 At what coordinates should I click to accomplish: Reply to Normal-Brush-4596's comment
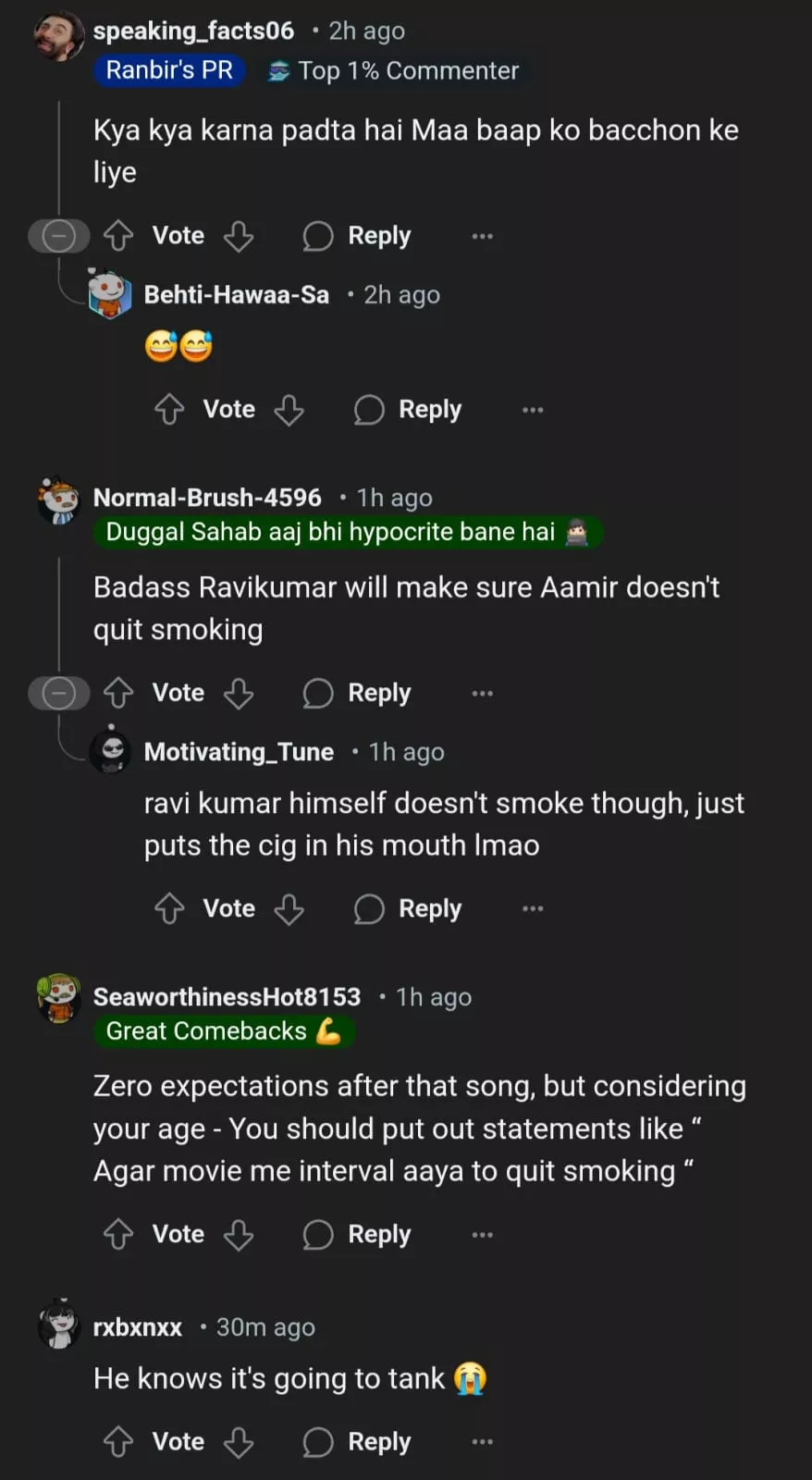pyautogui.click(x=357, y=693)
